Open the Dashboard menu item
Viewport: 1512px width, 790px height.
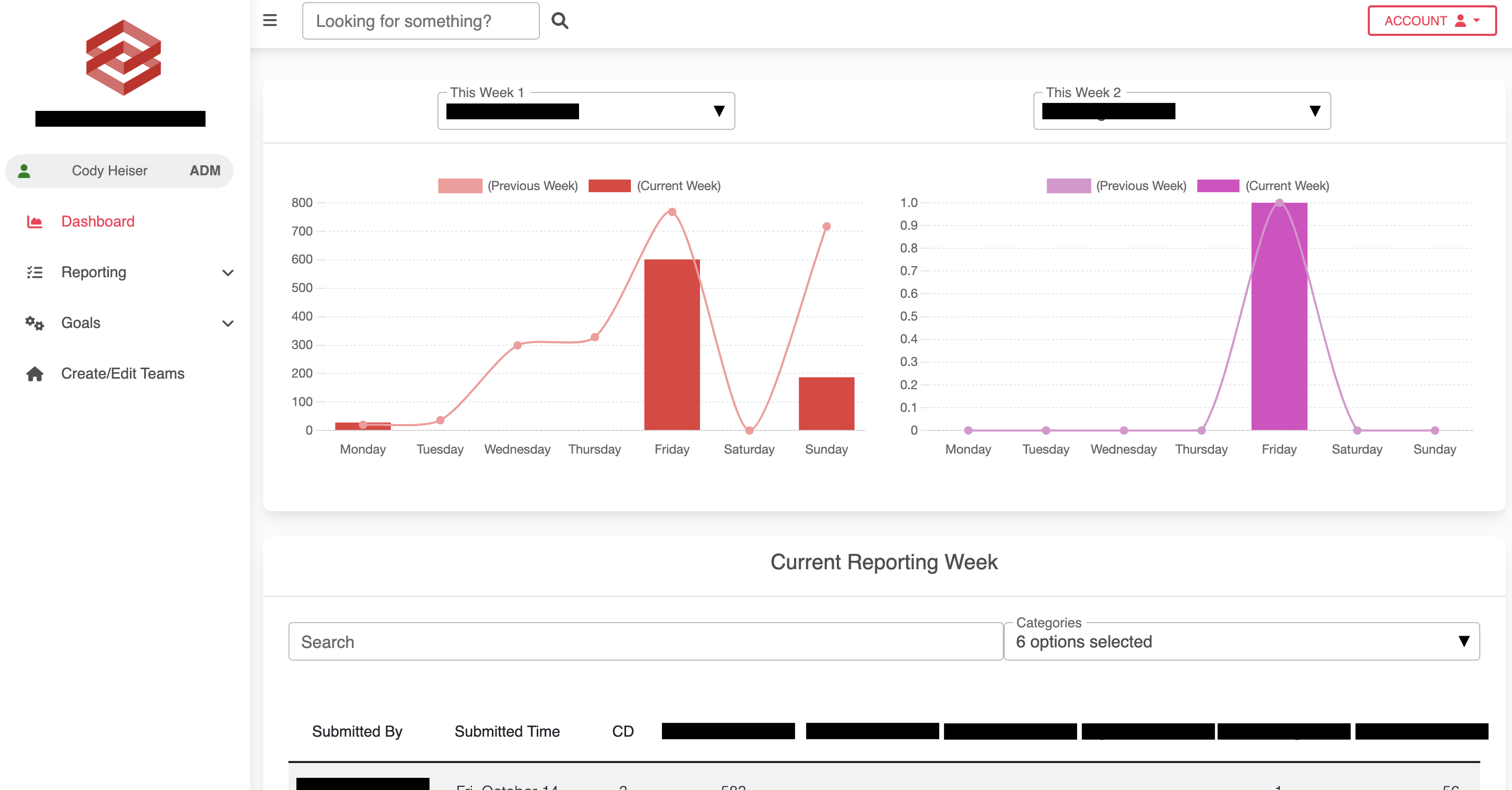[x=98, y=221]
